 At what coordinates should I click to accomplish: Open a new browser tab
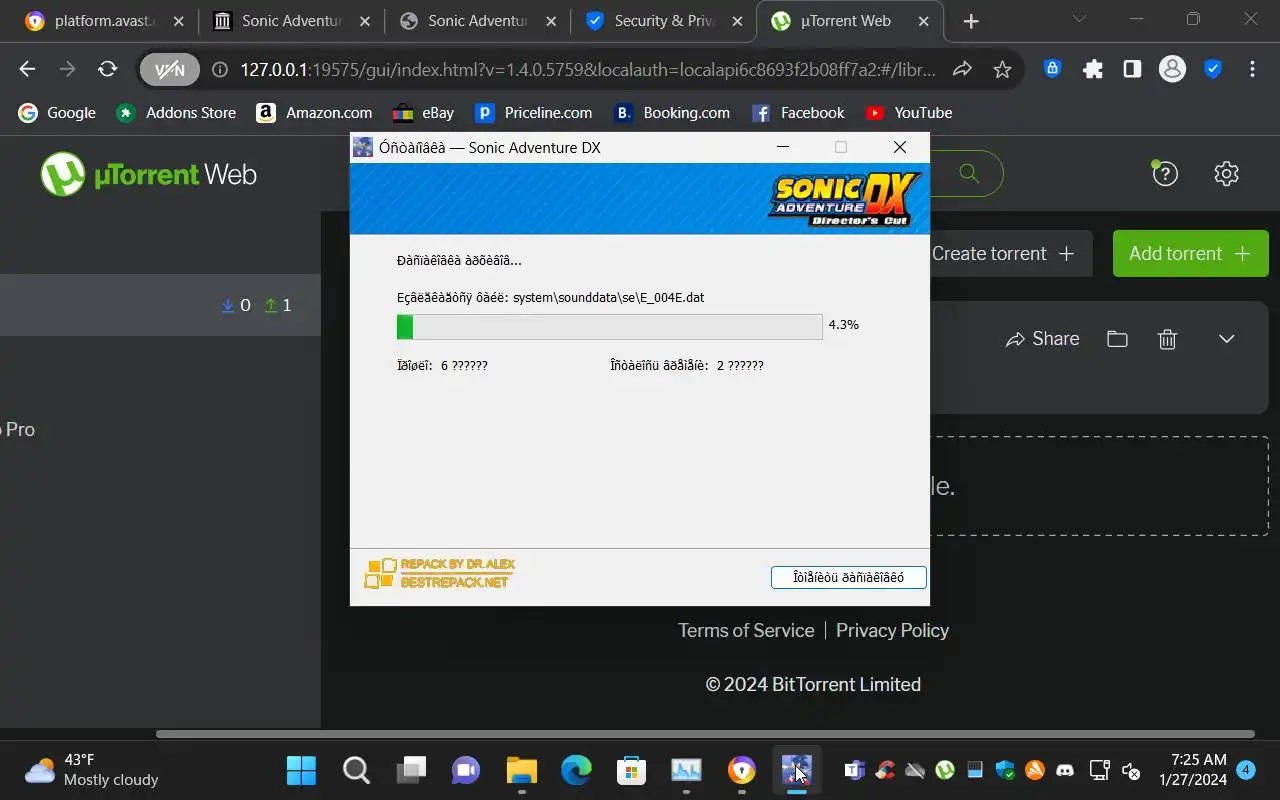(971, 21)
